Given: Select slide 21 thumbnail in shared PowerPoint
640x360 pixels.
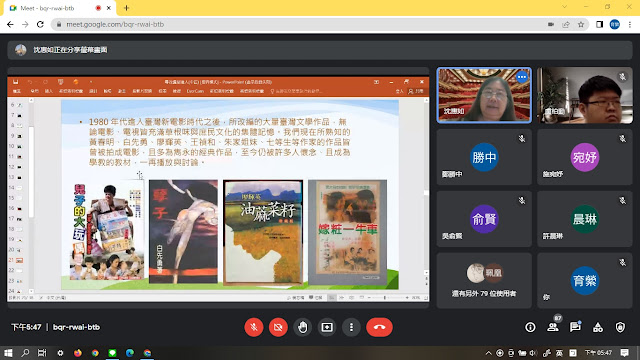Looking at the screenshot, I should coord(19,260).
